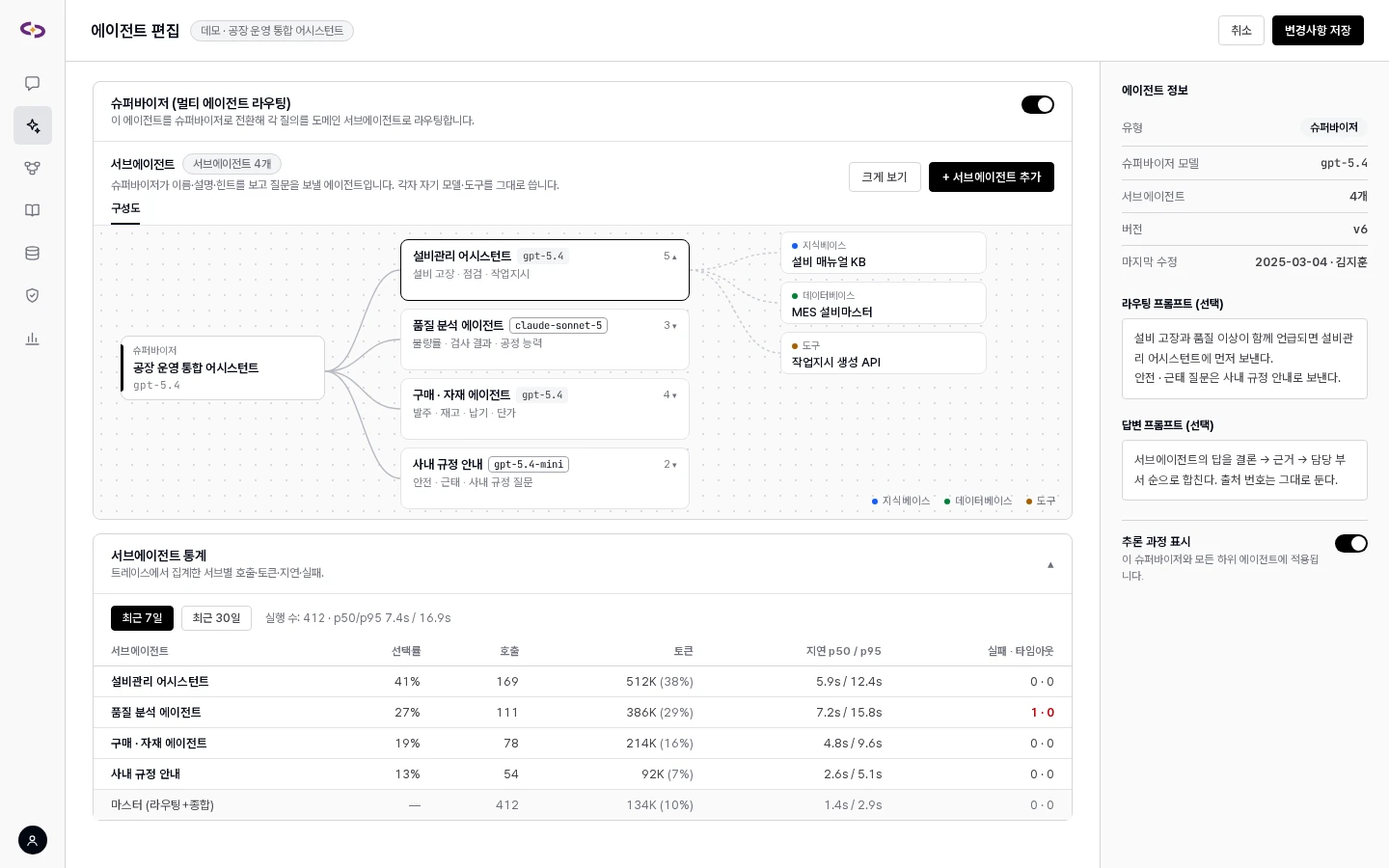1389x868 pixels.
Task: Click the gpt-5.4-mini model tag
Action: [529, 465]
